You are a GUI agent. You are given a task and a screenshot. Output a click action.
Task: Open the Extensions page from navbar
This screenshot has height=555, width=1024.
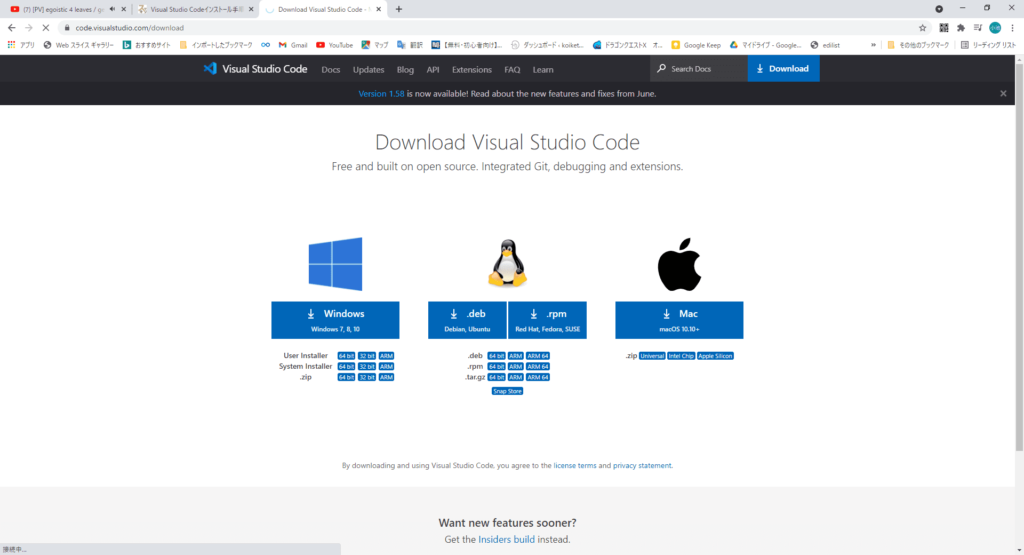471,69
